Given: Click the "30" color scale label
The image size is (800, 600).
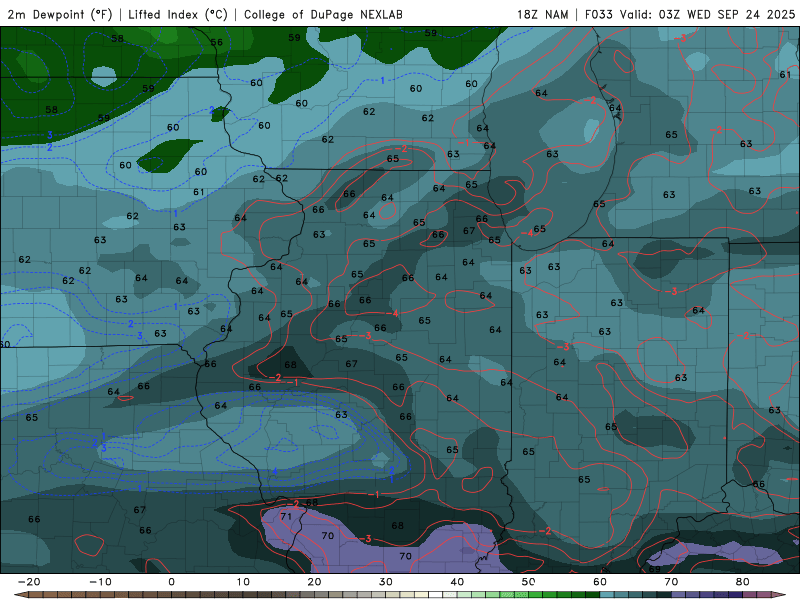Looking at the screenshot, I should click(386, 582).
